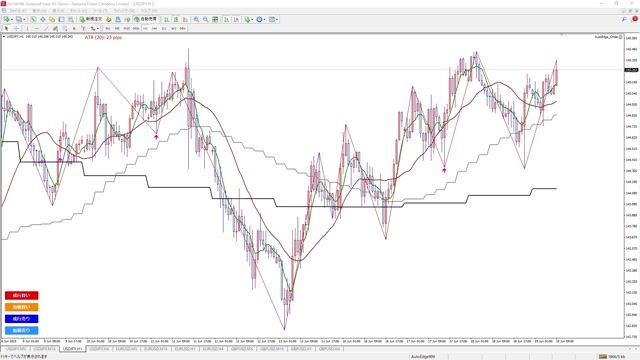The image size is (640, 360).
Task: Select the M30 timeframe button
Action: (136, 28)
